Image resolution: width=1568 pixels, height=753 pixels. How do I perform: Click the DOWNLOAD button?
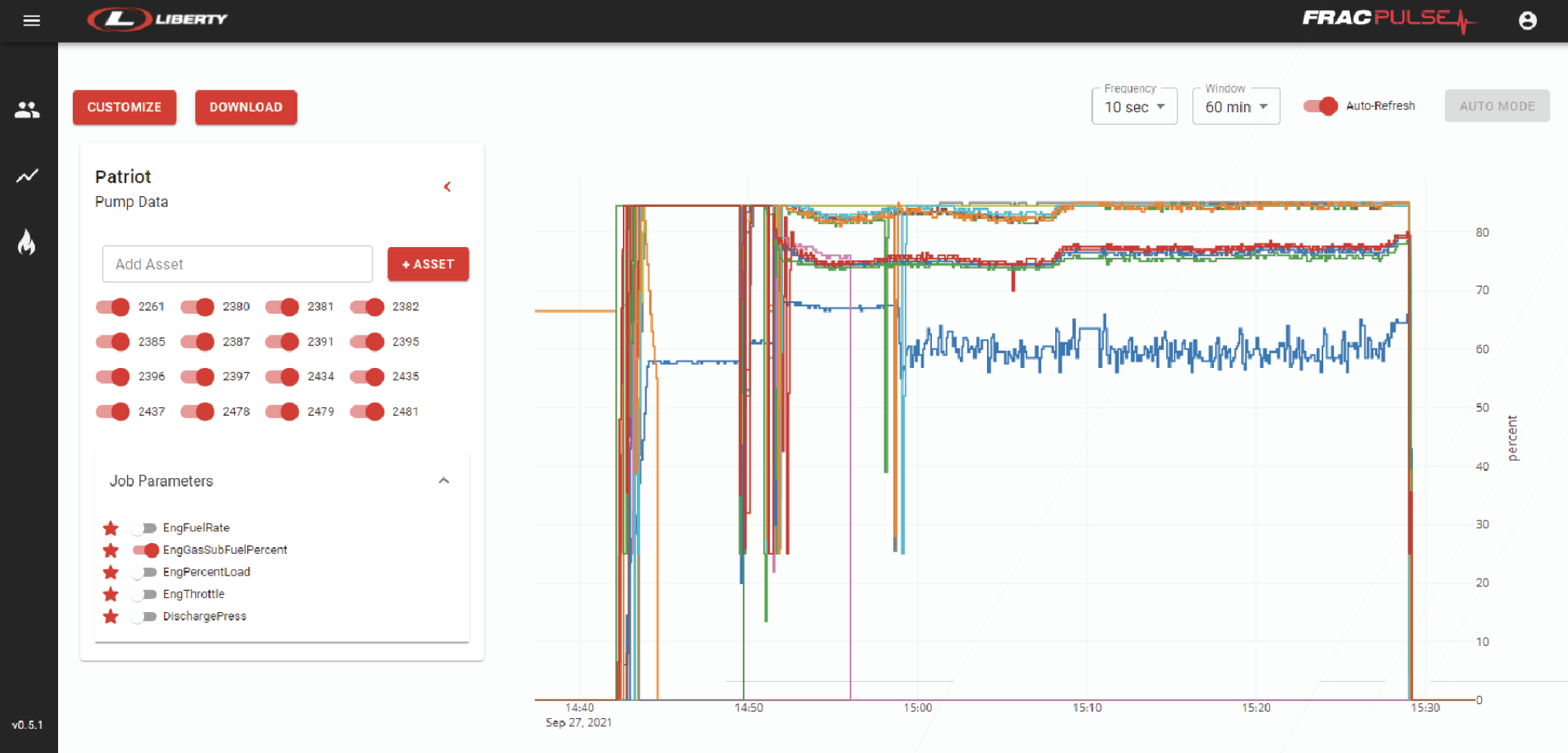[246, 107]
